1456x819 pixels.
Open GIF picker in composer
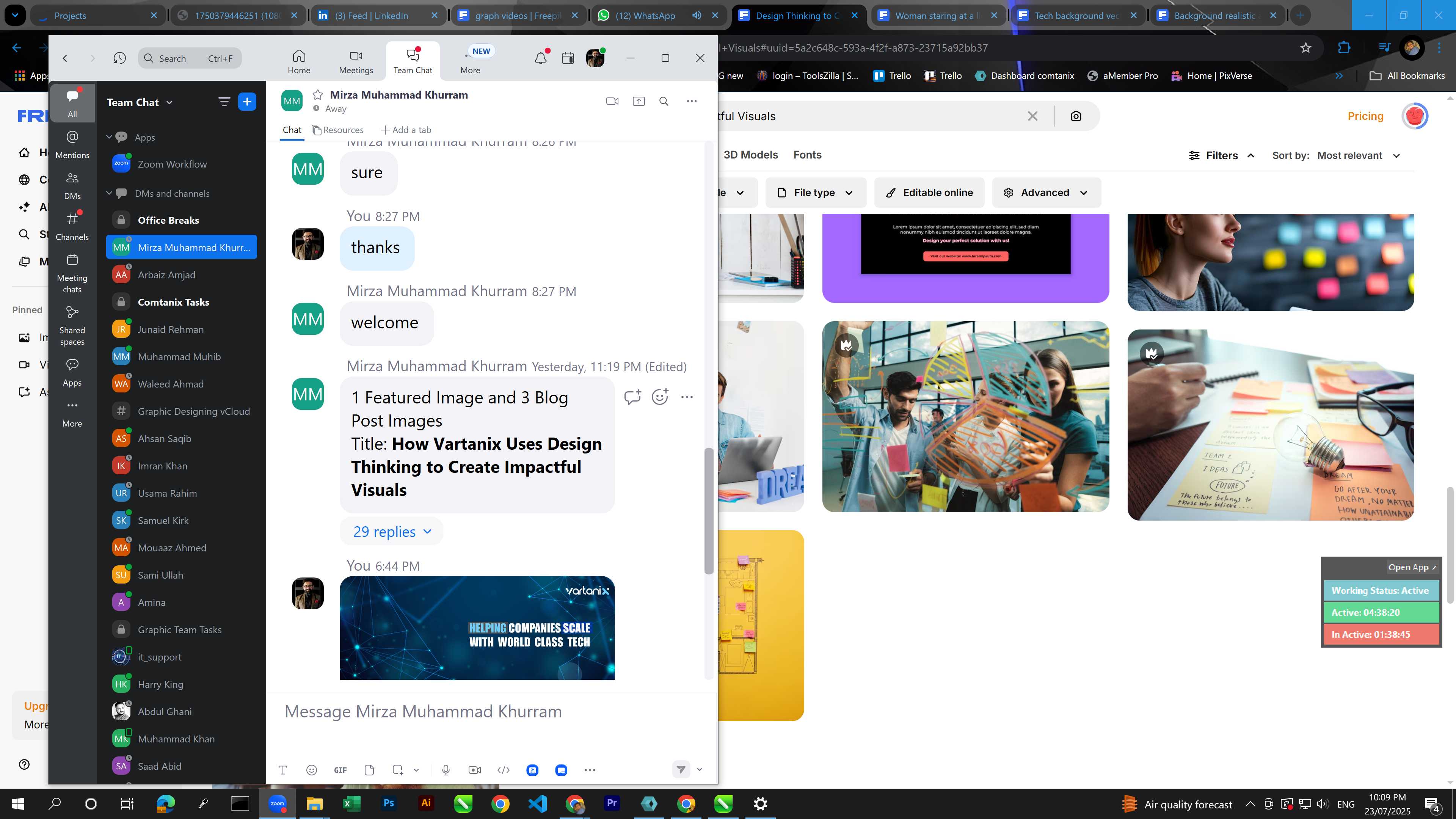340,770
